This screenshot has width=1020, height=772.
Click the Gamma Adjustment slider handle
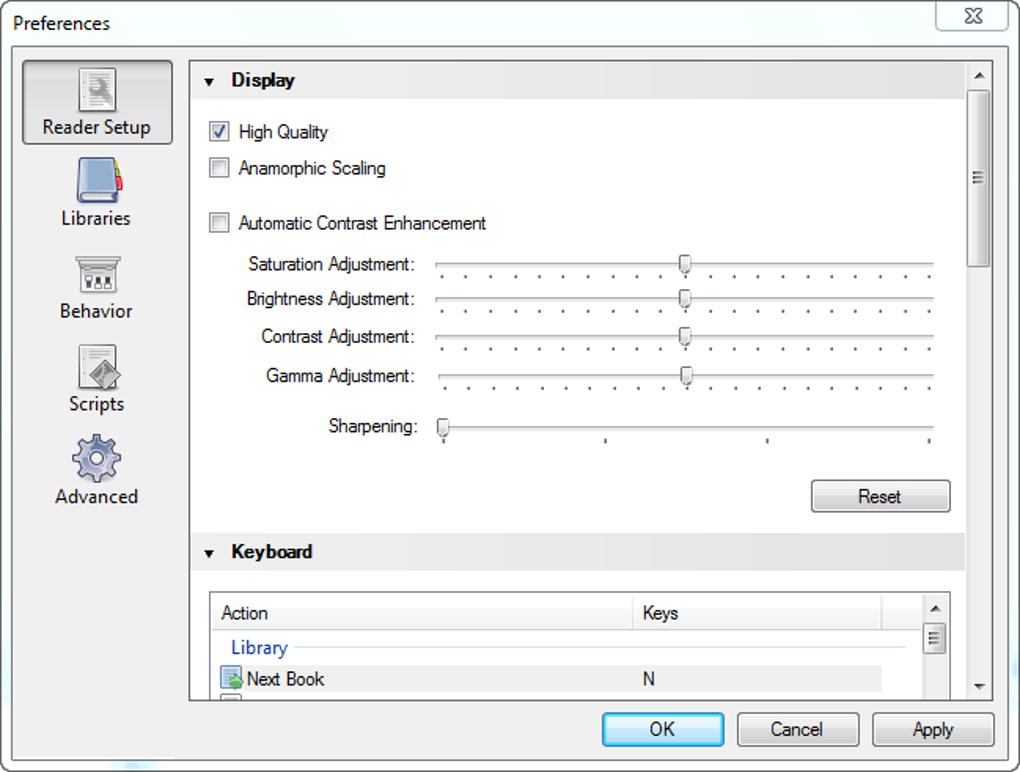tap(686, 375)
